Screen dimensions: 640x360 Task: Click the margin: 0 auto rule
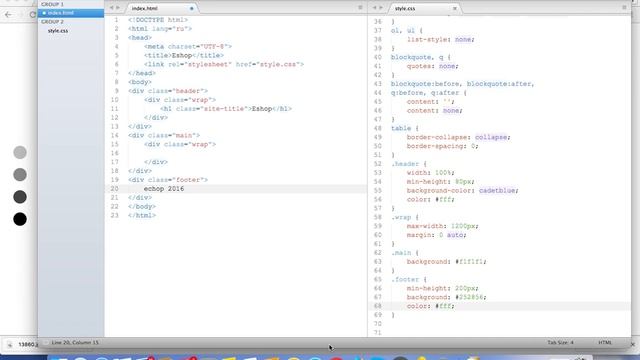436,235
